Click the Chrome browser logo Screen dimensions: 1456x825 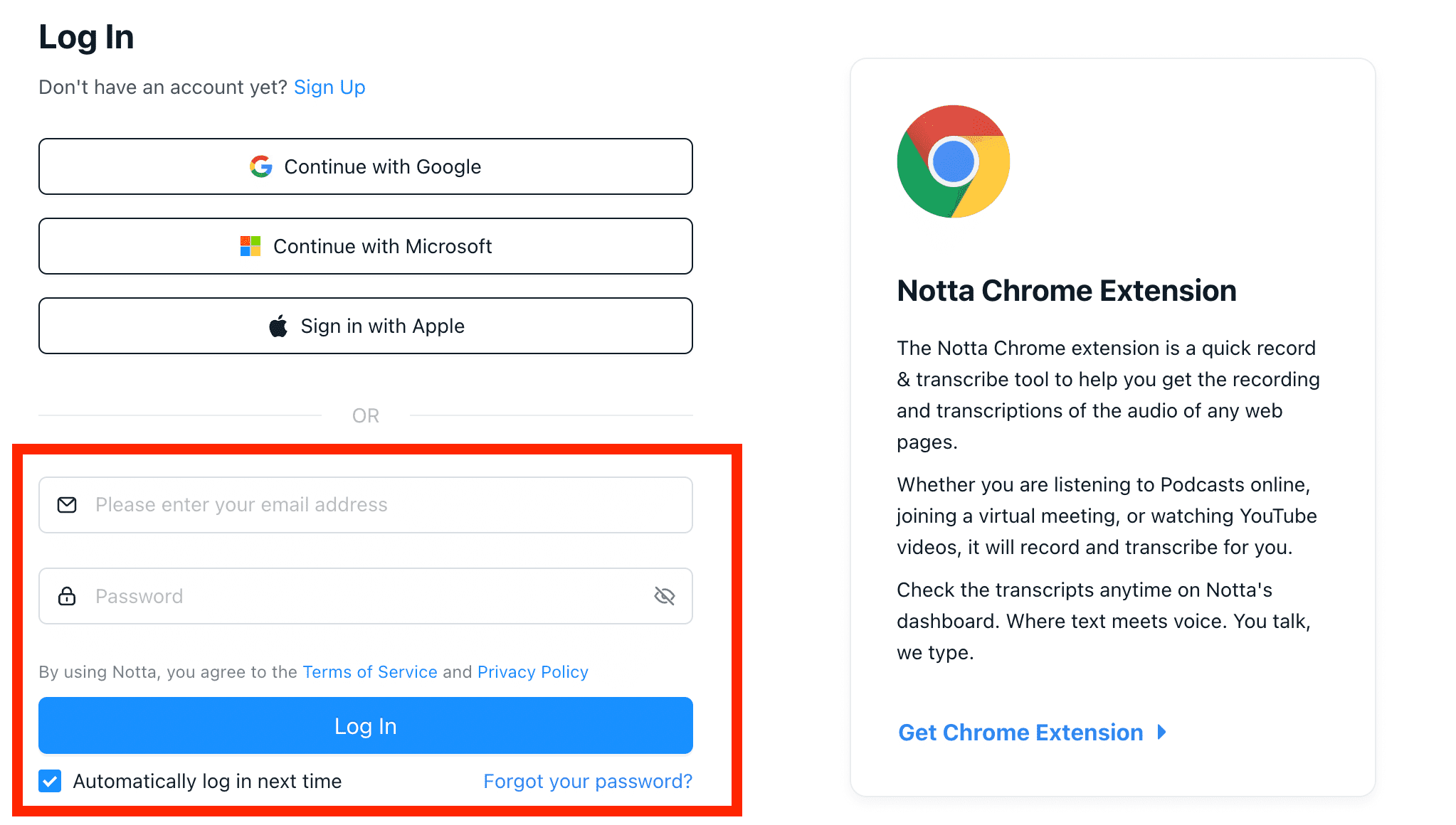coord(954,161)
